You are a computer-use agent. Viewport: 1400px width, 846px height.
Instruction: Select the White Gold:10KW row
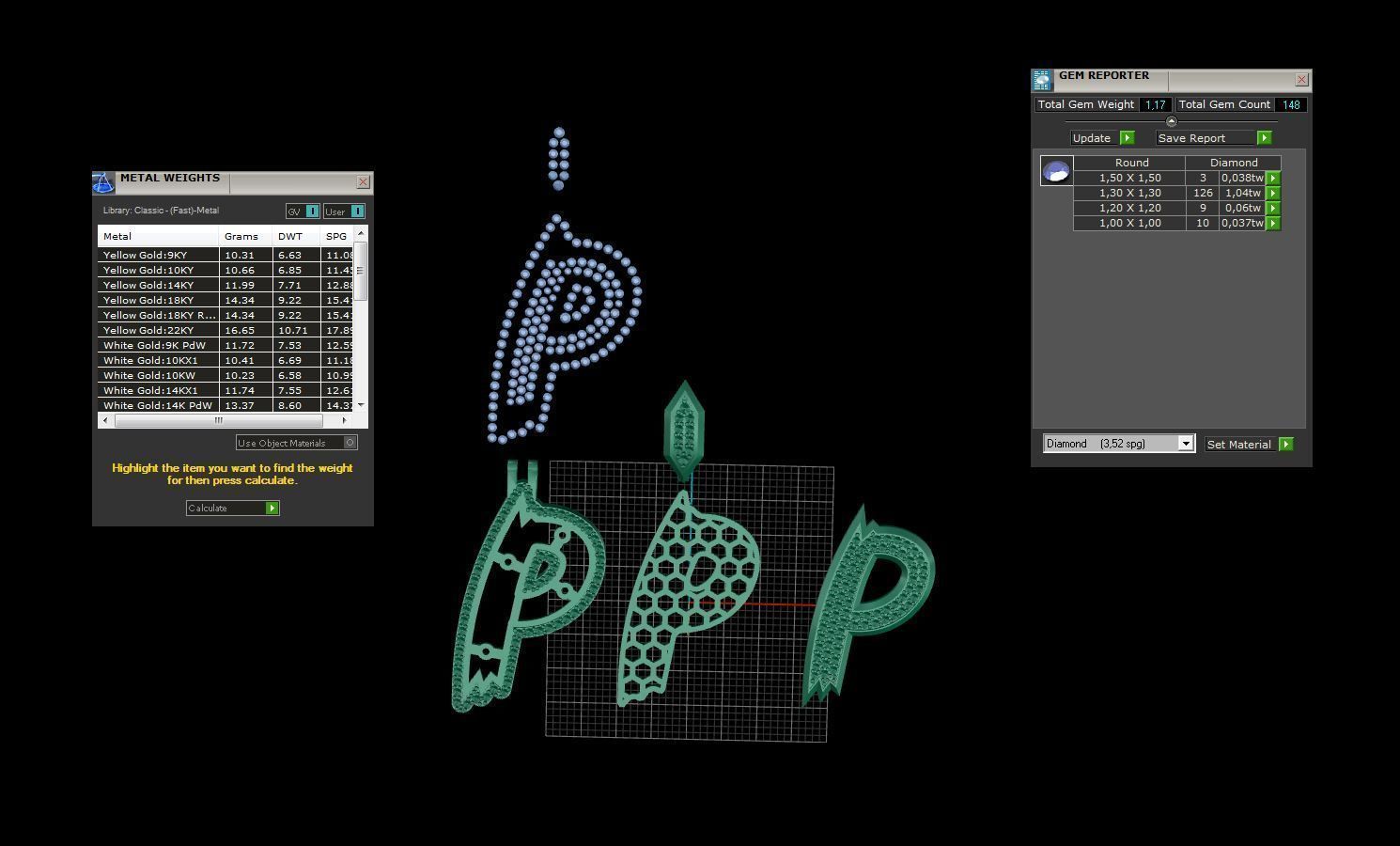click(x=226, y=375)
